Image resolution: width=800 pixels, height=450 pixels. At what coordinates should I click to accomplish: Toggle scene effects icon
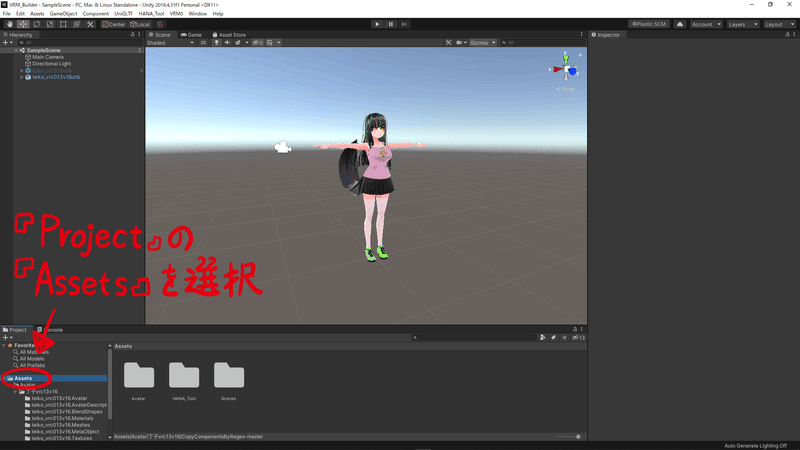pos(238,43)
